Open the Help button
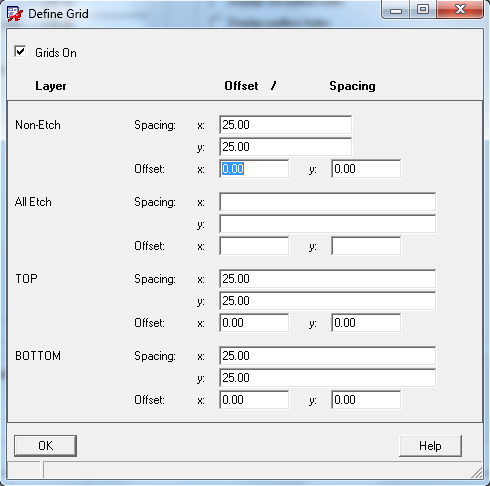This screenshot has width=490, height=486. pos(430,446)
